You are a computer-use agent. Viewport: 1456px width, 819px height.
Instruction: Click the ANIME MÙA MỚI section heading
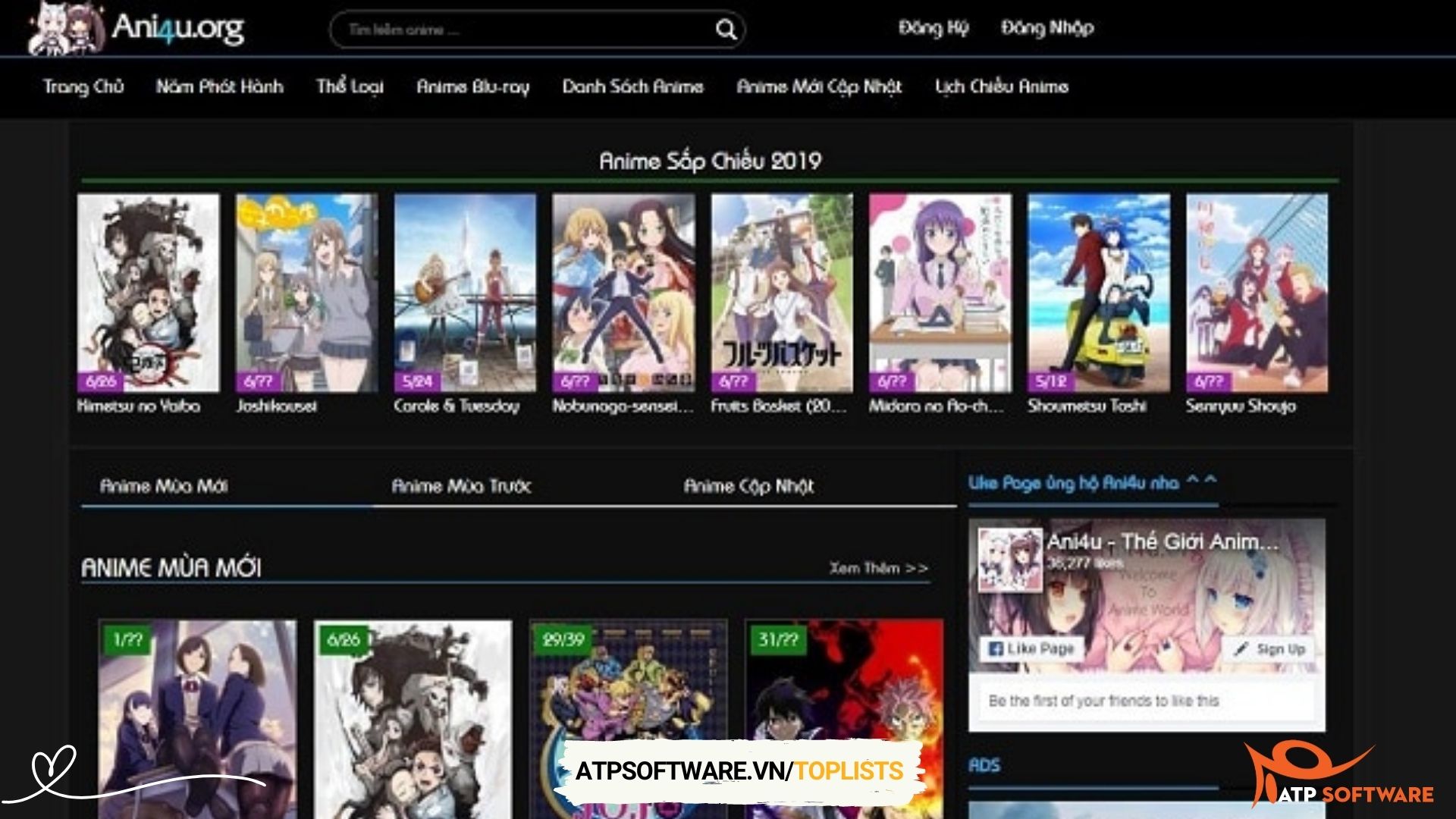pyautogui.click(x=171, y=567)
